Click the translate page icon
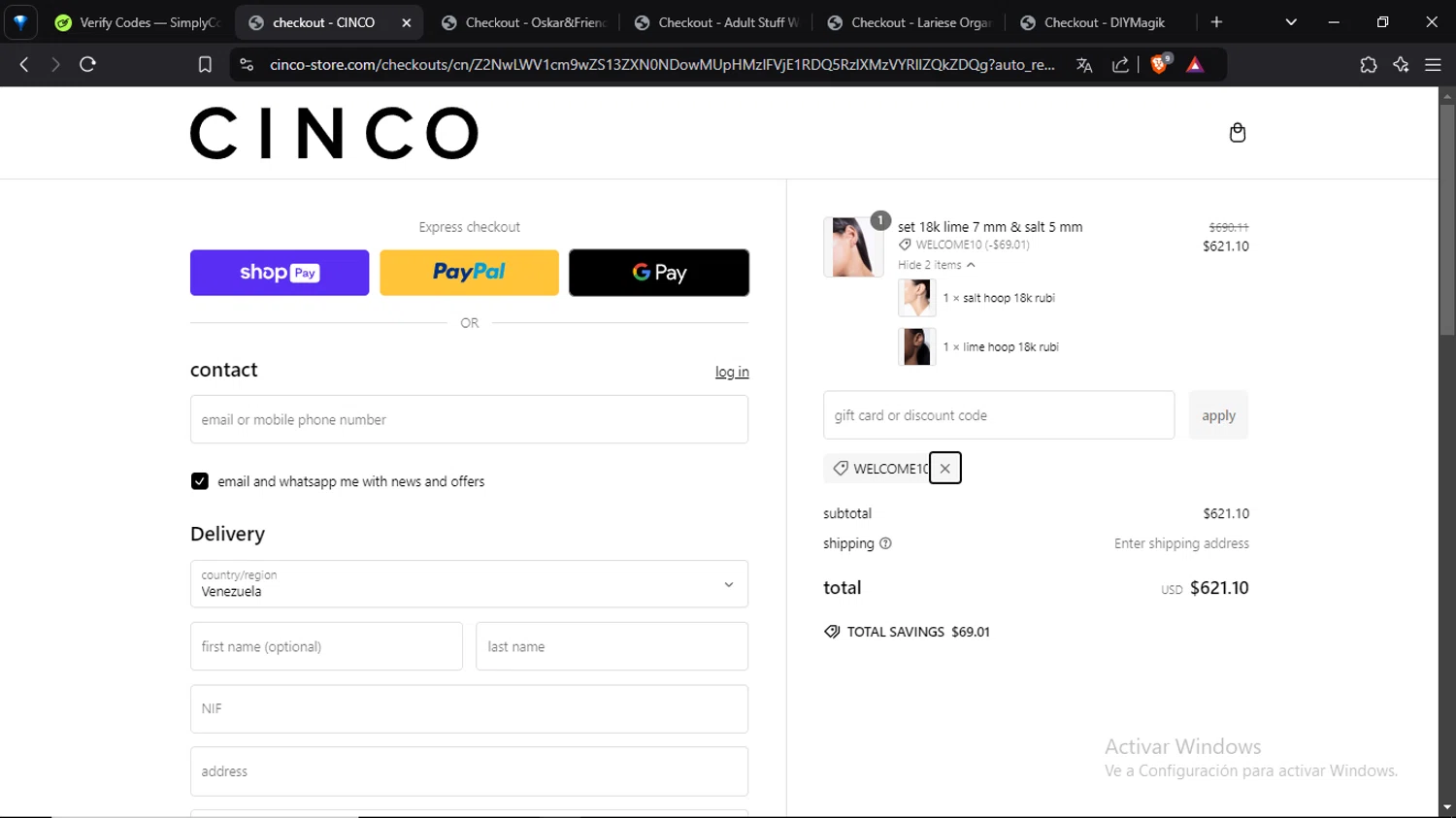The height and width of the screenshot is (818, 1456). [1084, 65]
